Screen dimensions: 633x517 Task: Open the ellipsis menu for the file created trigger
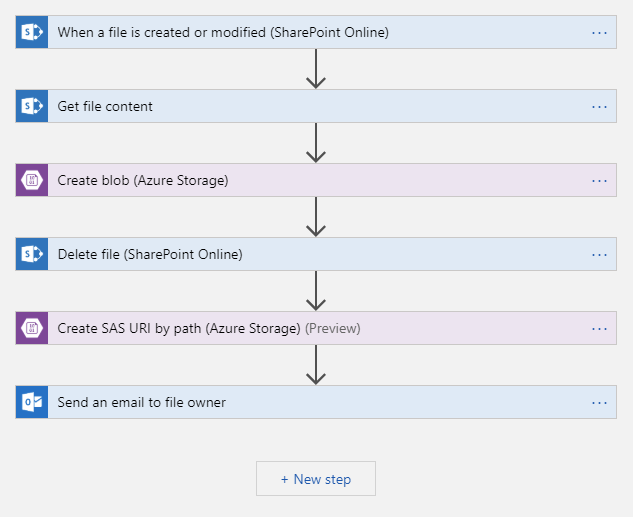(599, 33)
